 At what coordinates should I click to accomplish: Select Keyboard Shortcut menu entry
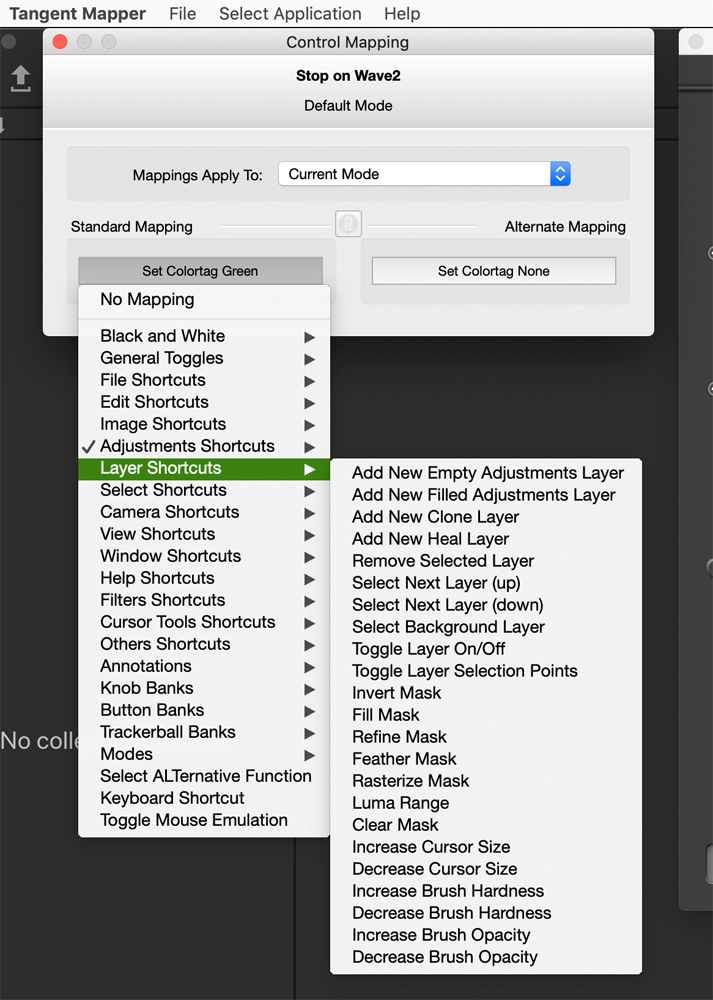point(172,798)
